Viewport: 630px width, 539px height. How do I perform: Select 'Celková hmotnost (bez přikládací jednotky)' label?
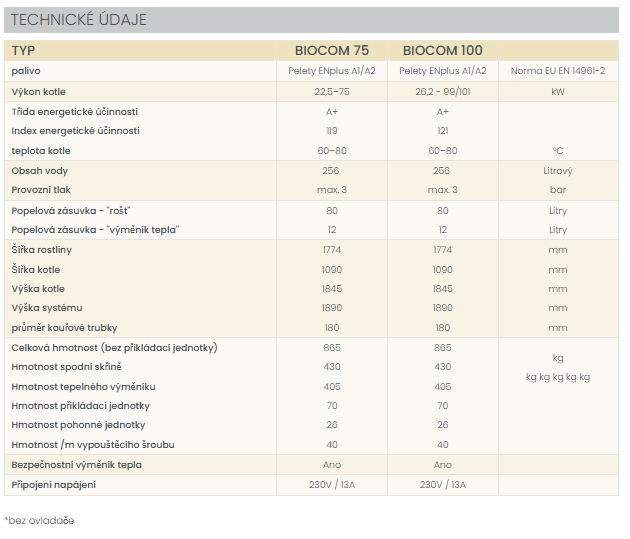[x=115, y=348]
